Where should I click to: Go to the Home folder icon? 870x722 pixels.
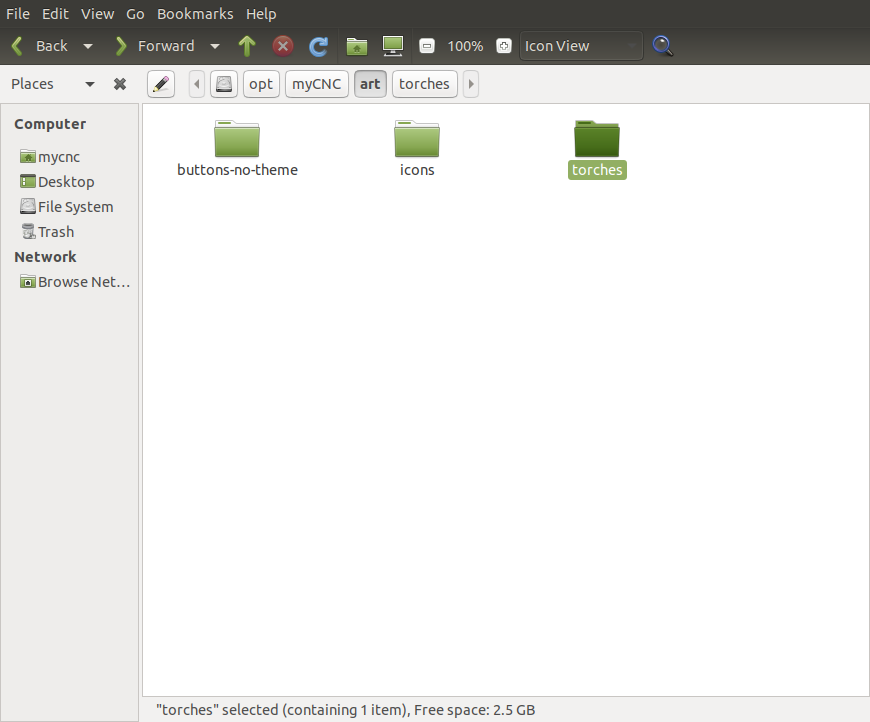pos(357,46)
